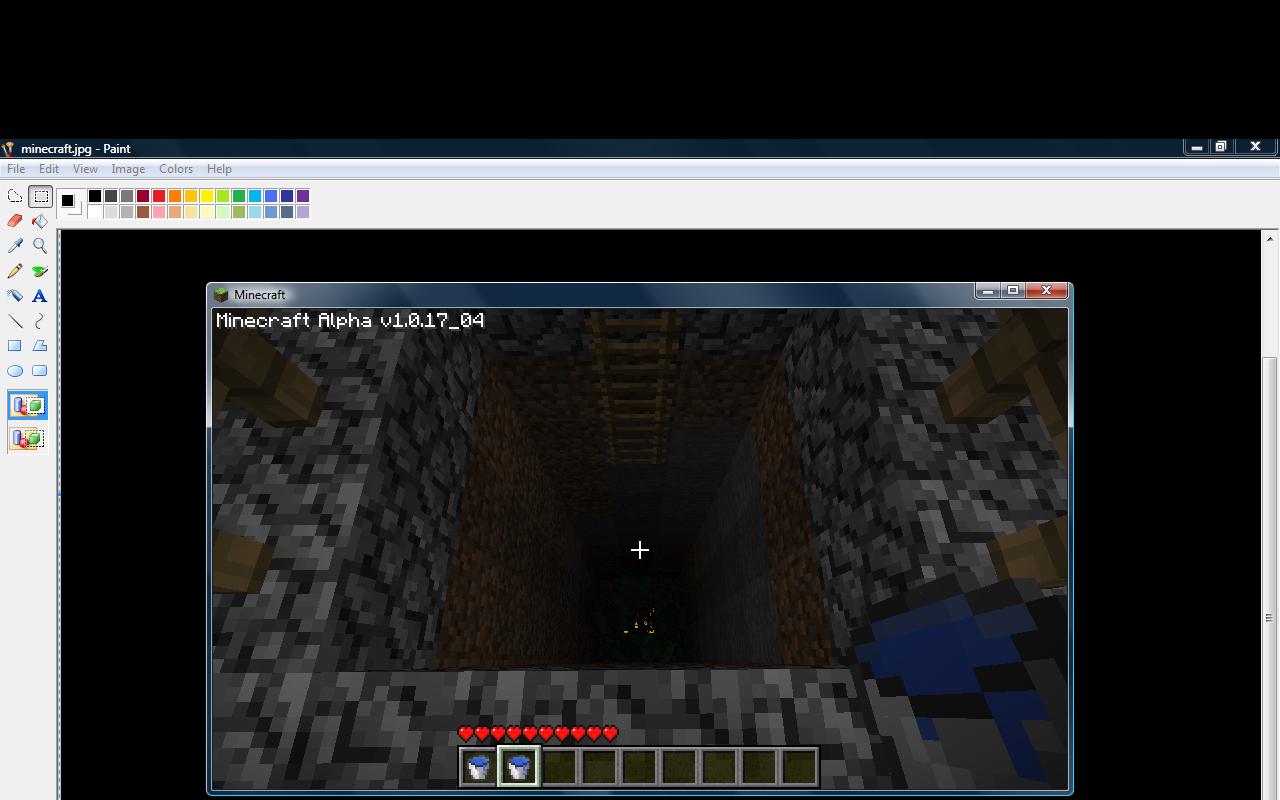This screenshot has width=1280, height=800.
Task: Open the View menu
Action: tap(85, 169)
